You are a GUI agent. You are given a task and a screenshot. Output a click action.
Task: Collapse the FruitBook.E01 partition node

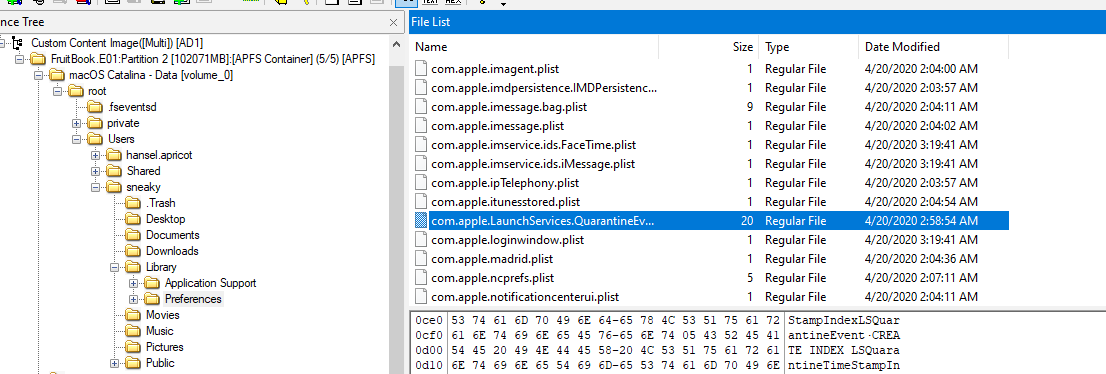tap(19, 59)
